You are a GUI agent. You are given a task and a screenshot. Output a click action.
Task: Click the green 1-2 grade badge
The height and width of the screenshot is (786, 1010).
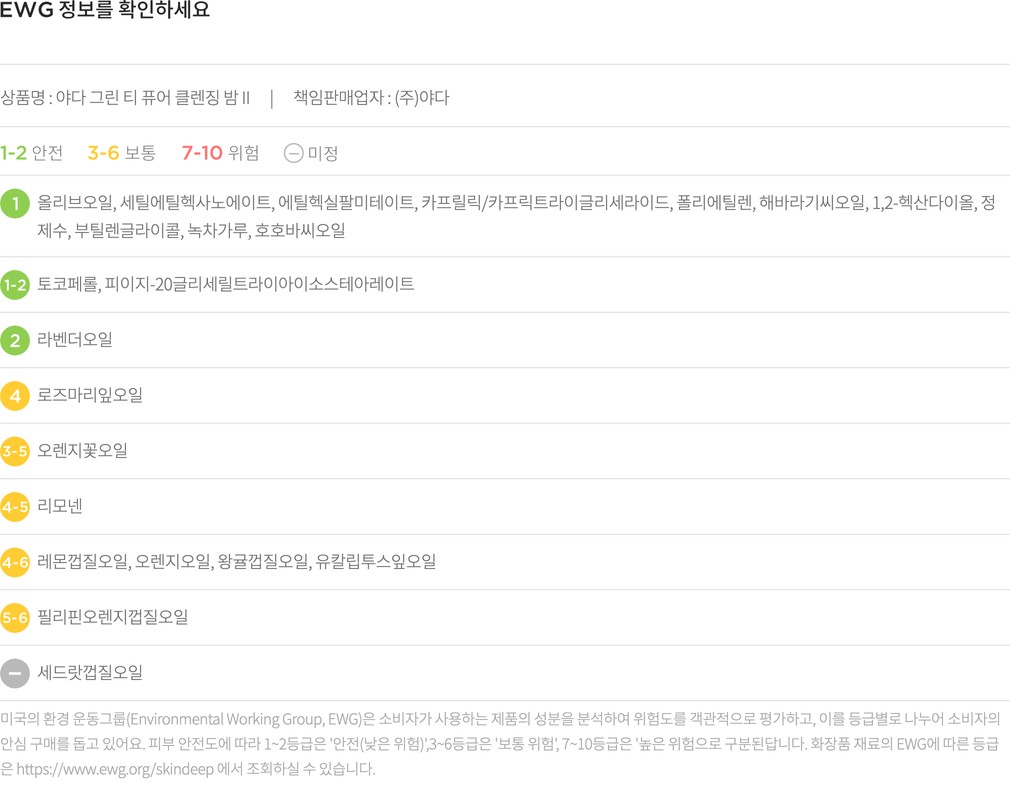[15, 285]
